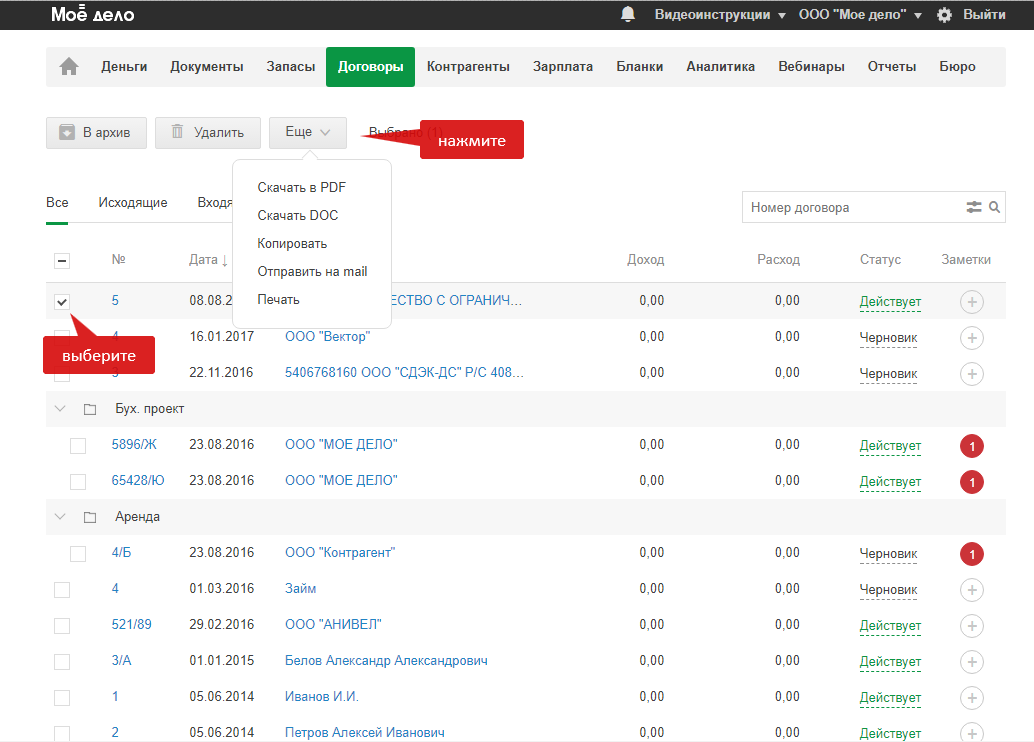Viewport: 1034px width, 742px height.
Task: Focus the Номер договора search field
Action: click(x=850, y=208)
